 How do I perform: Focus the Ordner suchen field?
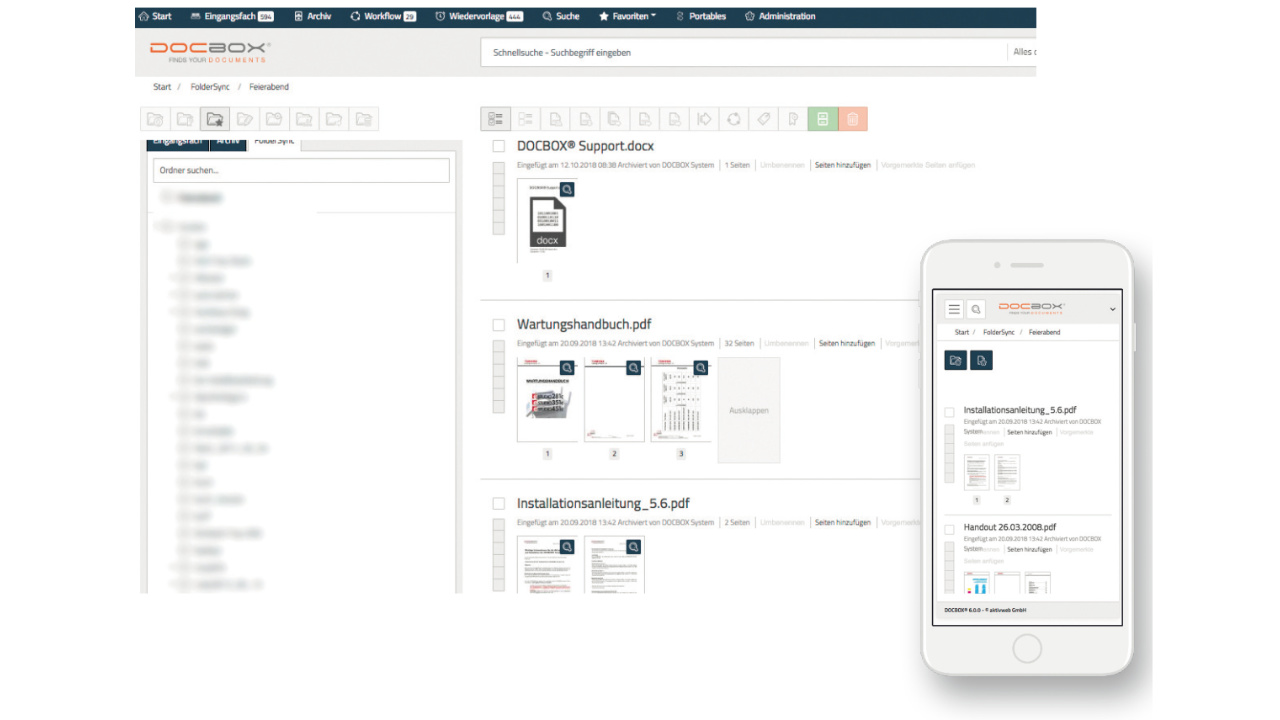(301, 170)
